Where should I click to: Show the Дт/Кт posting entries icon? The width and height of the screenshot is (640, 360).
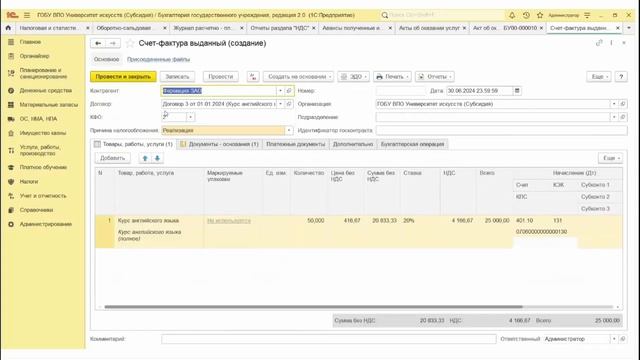[253, 77]
